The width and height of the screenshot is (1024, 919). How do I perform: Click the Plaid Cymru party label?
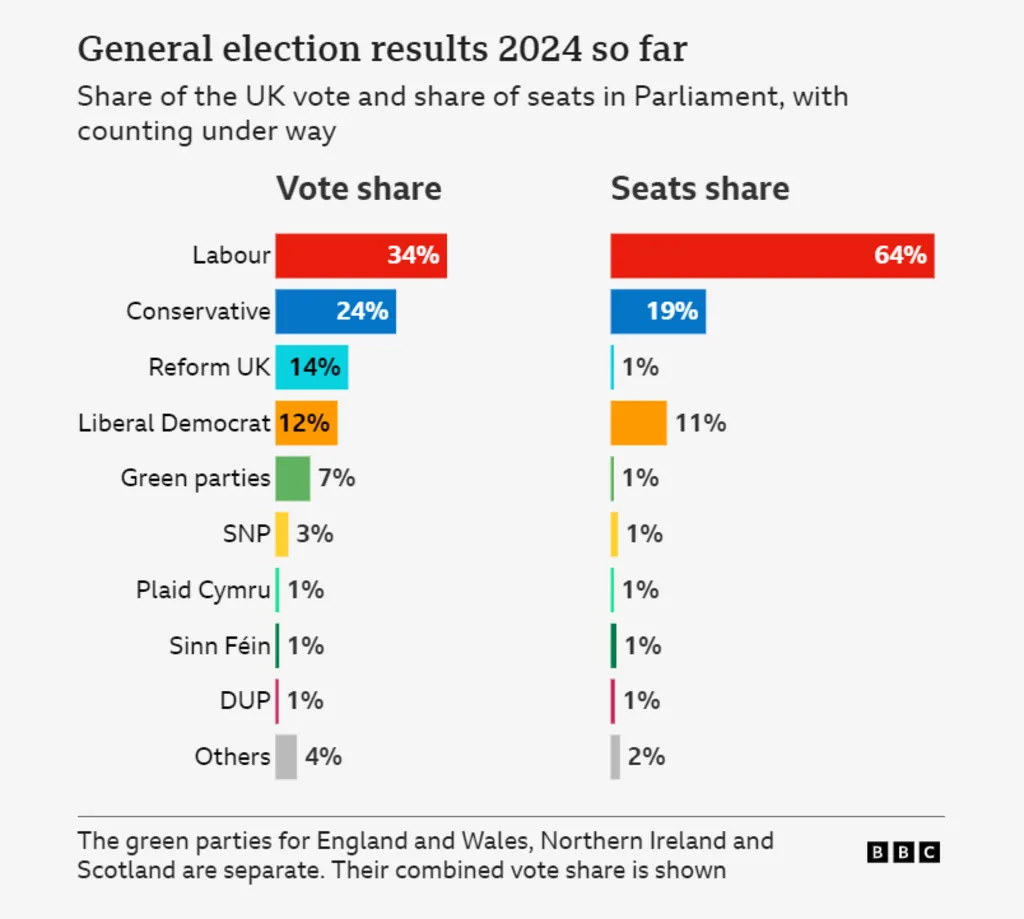pyautogui.click(x=203, y=590)
